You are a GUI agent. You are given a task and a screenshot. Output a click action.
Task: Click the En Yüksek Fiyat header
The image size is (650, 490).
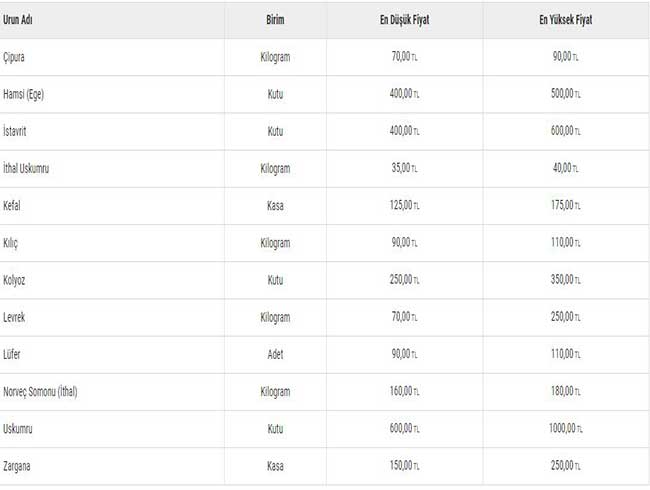(565, 19)
